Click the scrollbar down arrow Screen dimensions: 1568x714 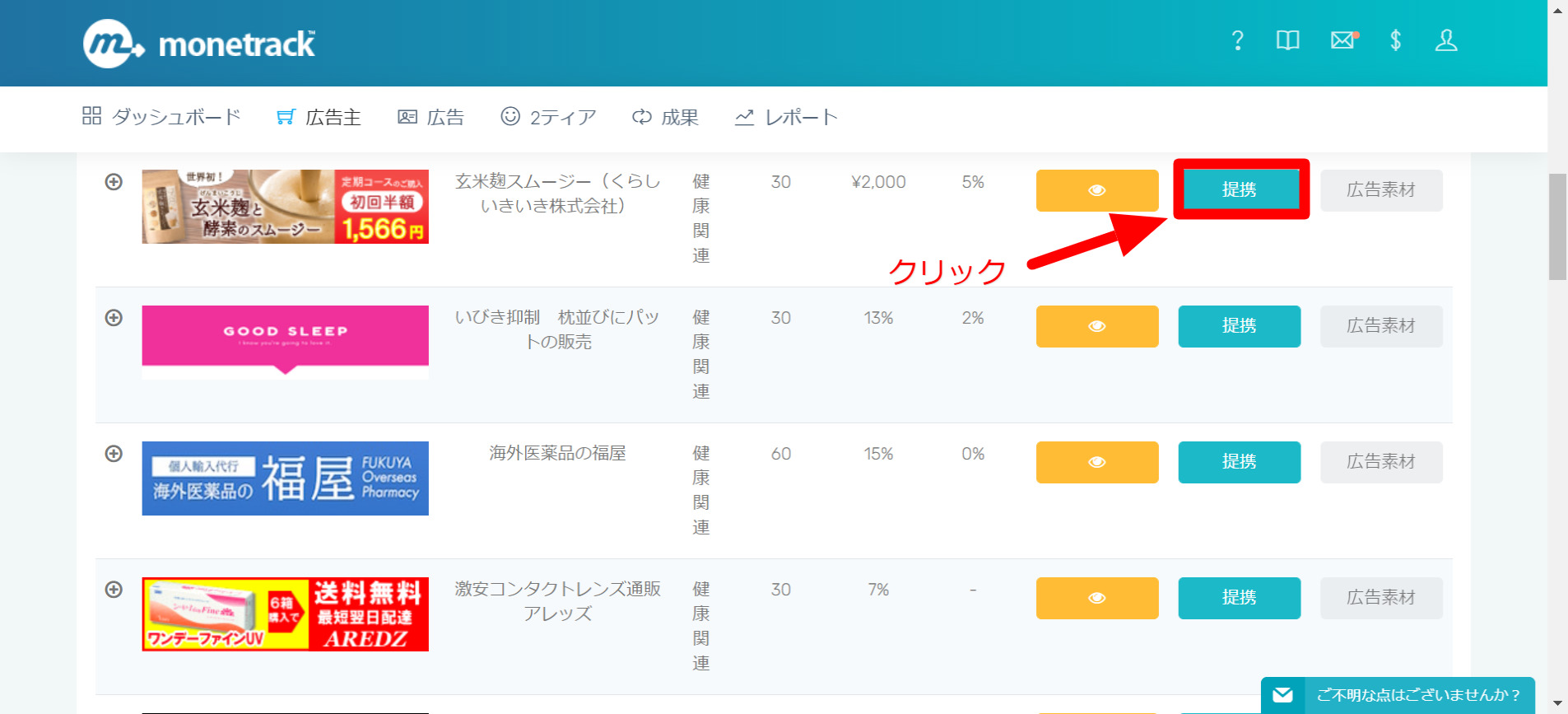[1557, 704]
